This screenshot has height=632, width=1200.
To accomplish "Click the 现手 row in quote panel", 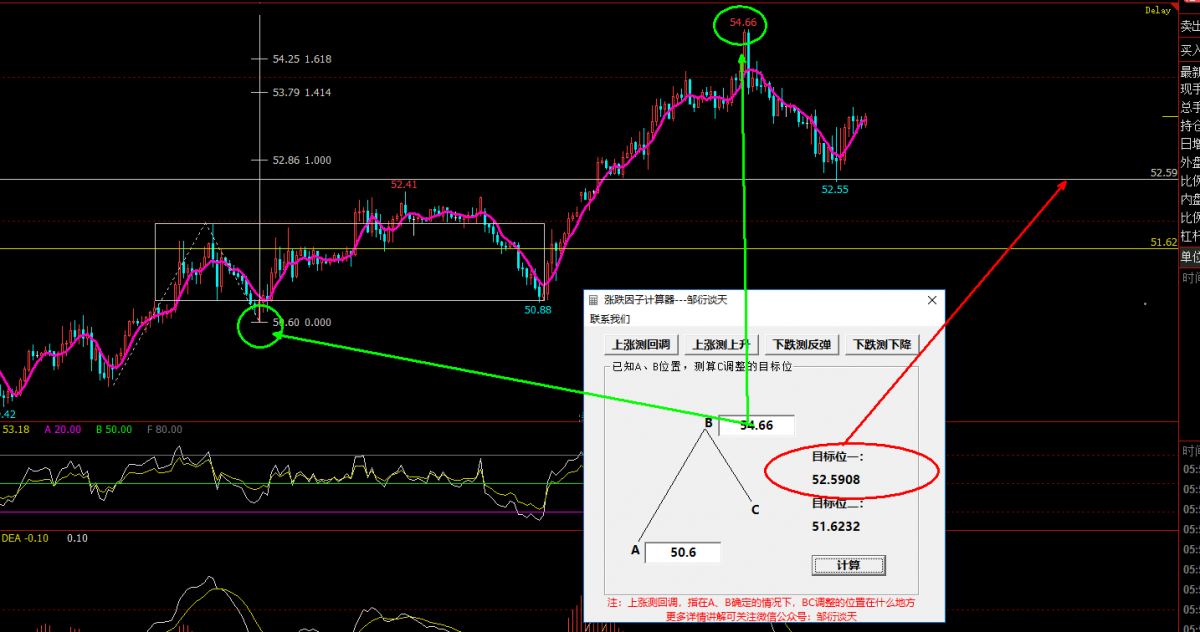I will [1190, 90].
